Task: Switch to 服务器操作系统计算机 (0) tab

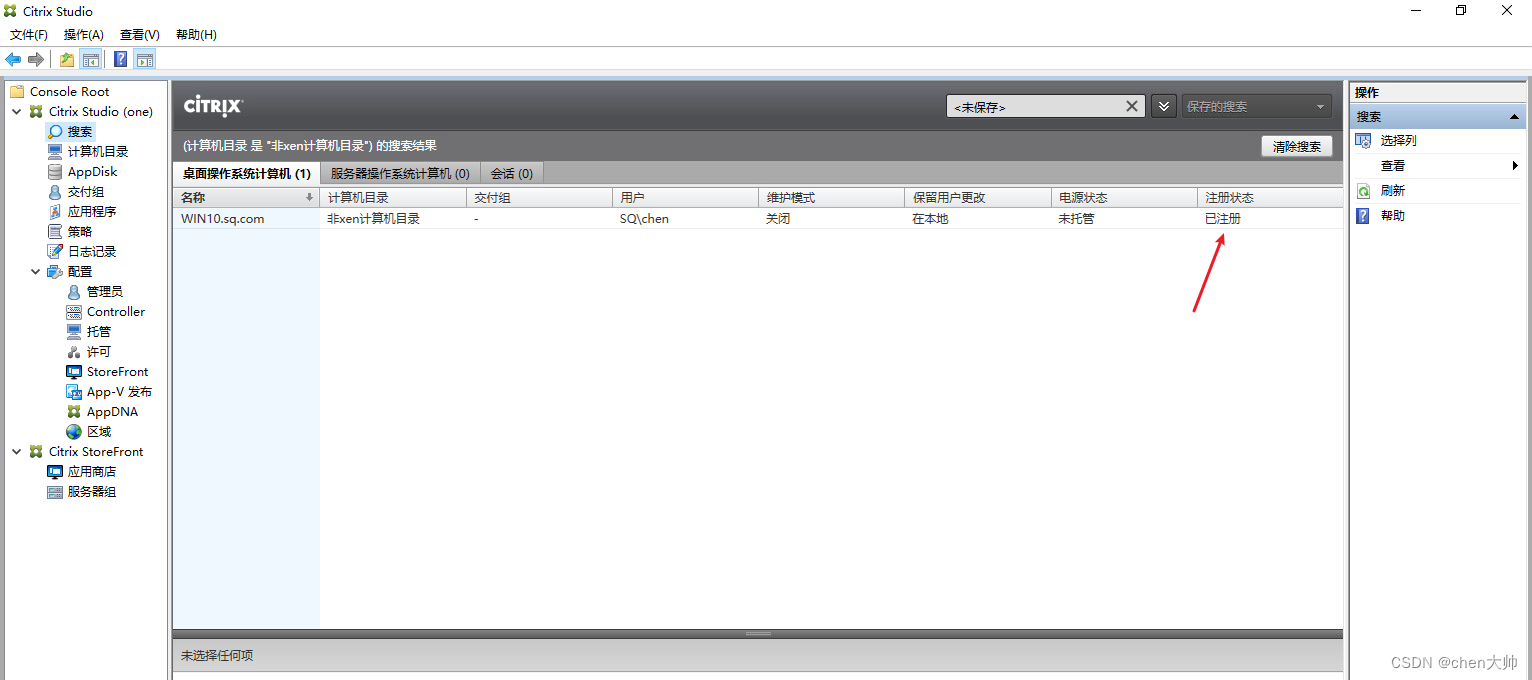Action: tap(400, 173)
